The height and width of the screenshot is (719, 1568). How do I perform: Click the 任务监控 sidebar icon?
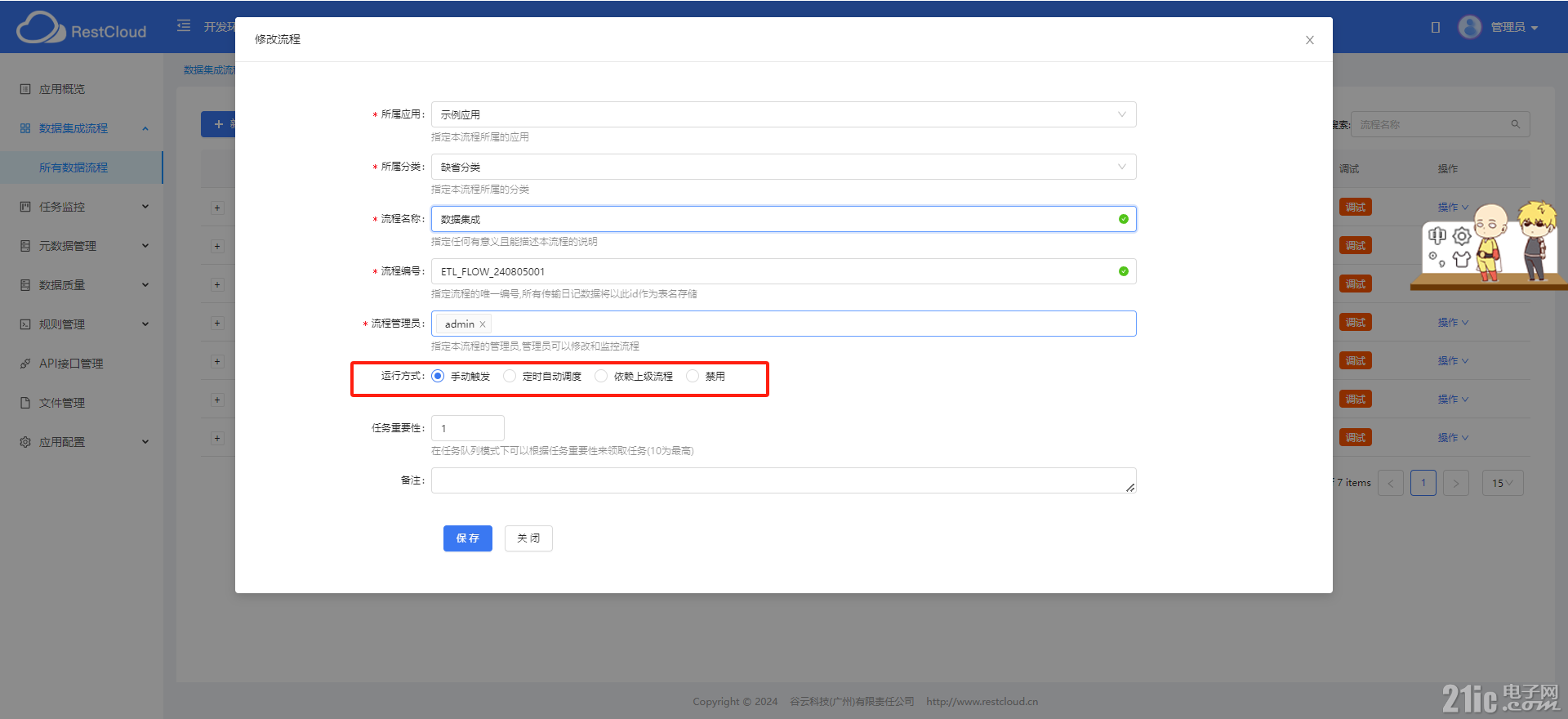25,207
